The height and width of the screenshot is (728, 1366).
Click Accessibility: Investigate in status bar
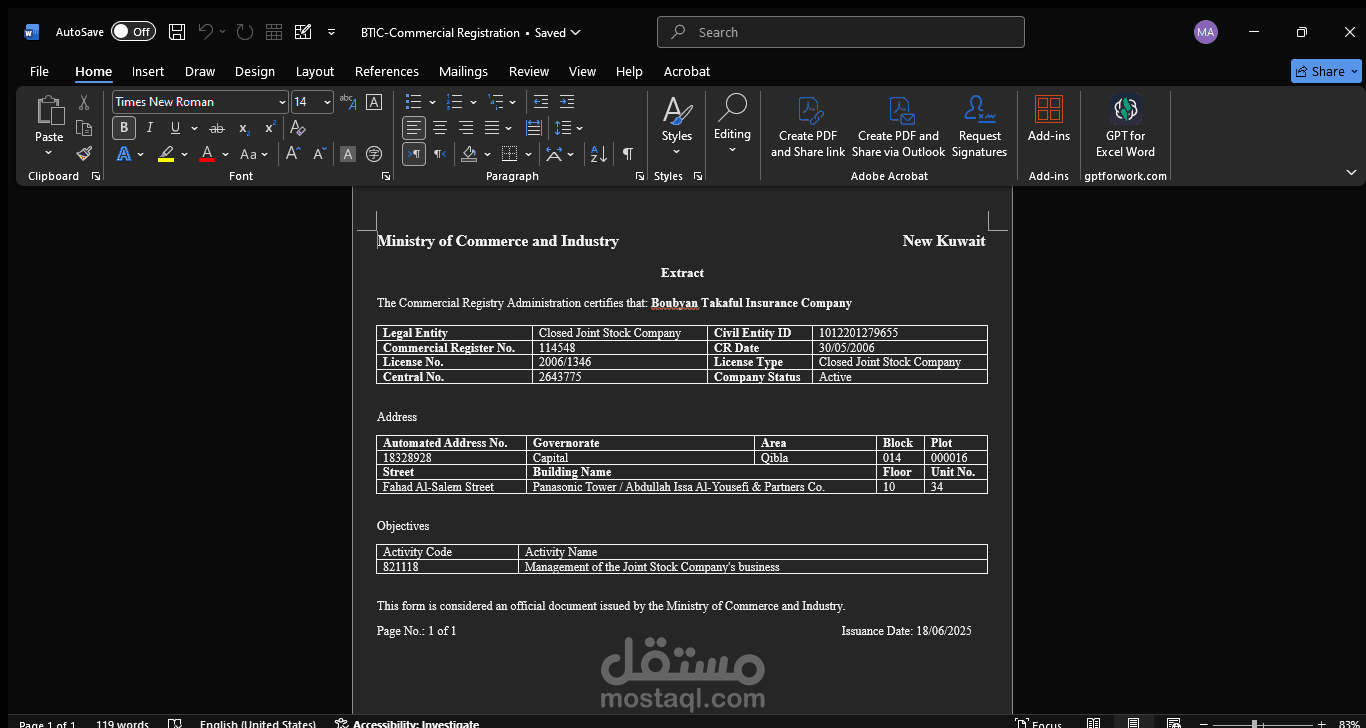[407, 724]
